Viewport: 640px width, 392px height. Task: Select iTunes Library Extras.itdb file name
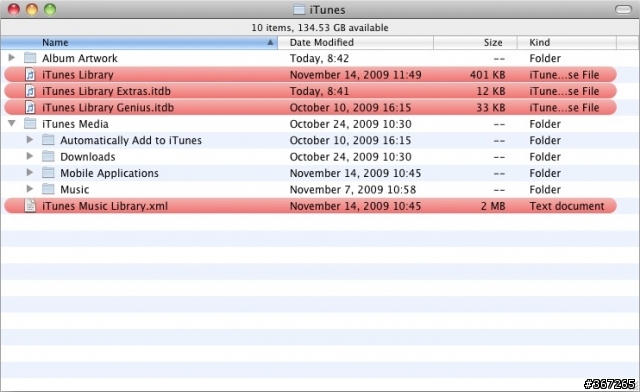(107, 91)
